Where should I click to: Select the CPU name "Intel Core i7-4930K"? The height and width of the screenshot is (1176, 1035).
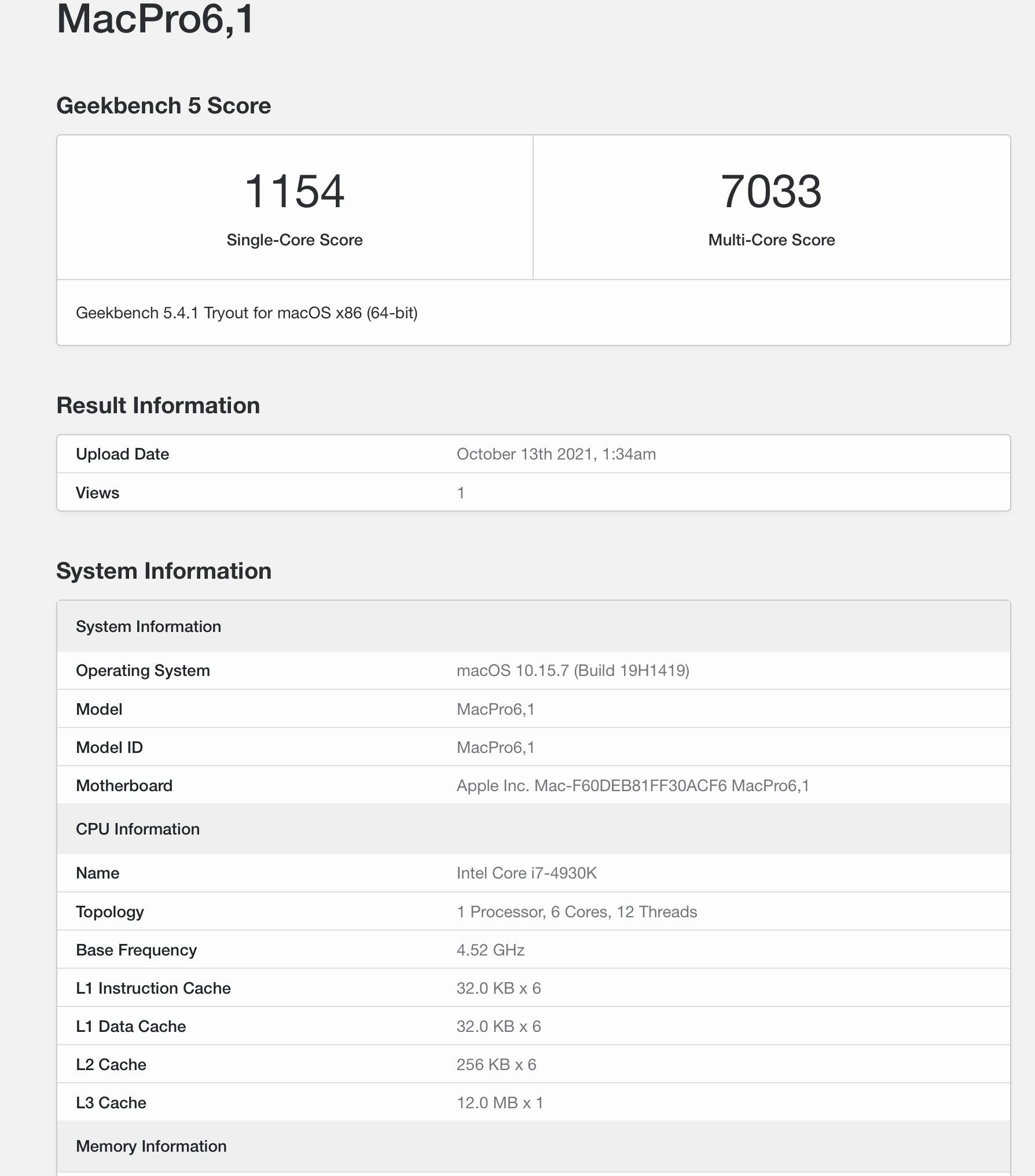click(527, 873)
